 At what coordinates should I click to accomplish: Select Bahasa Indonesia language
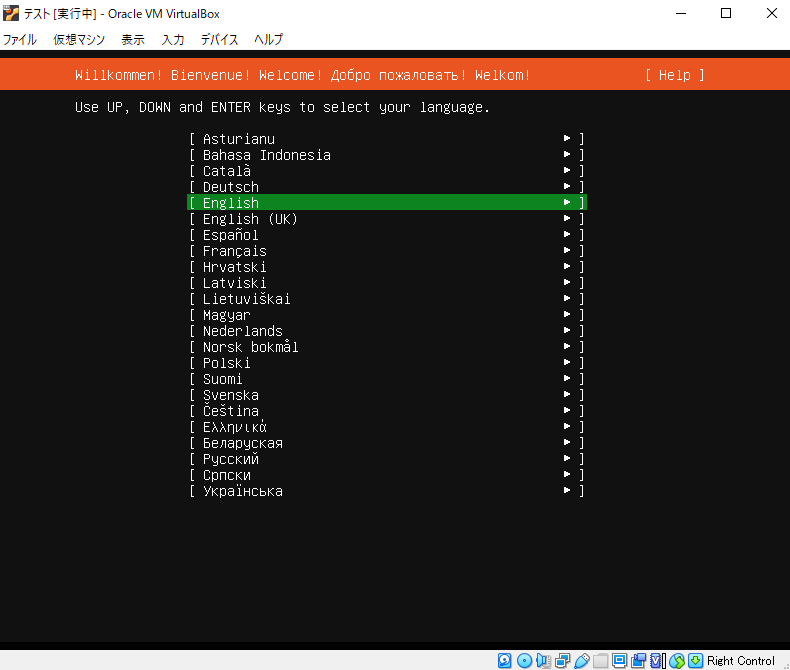[386, 155]
